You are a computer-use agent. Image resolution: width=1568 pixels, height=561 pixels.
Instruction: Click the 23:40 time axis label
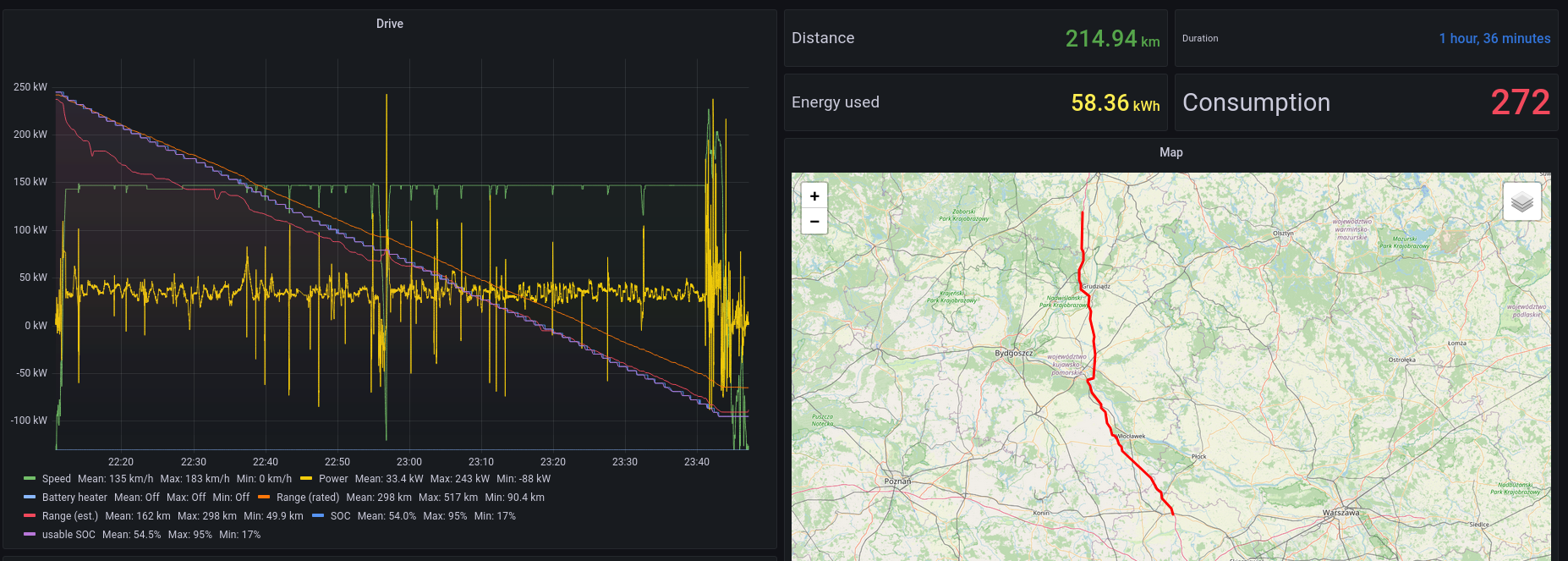[x=697, y=462]
